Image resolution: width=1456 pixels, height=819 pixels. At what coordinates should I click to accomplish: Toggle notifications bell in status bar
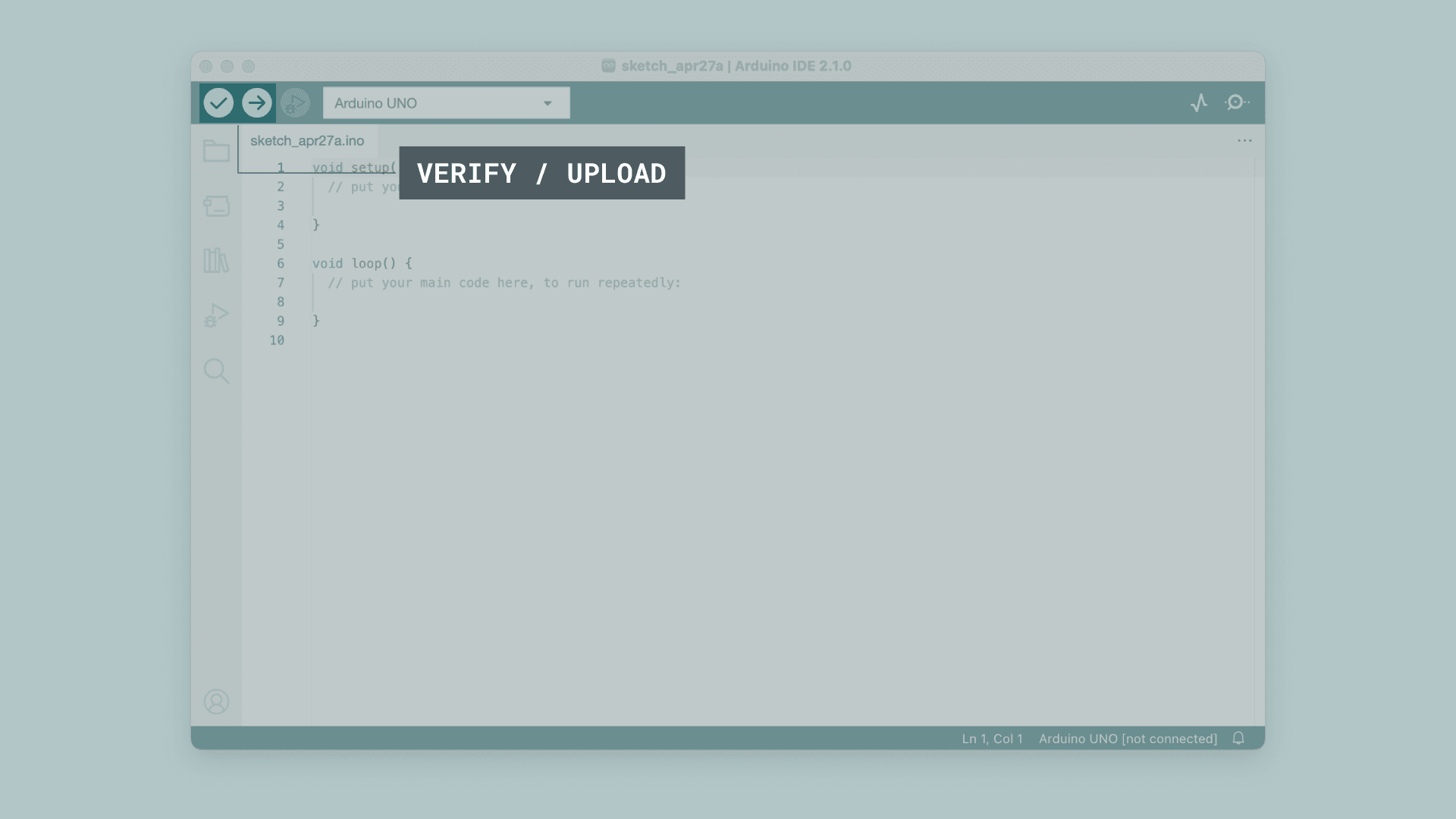point(1238,738)
